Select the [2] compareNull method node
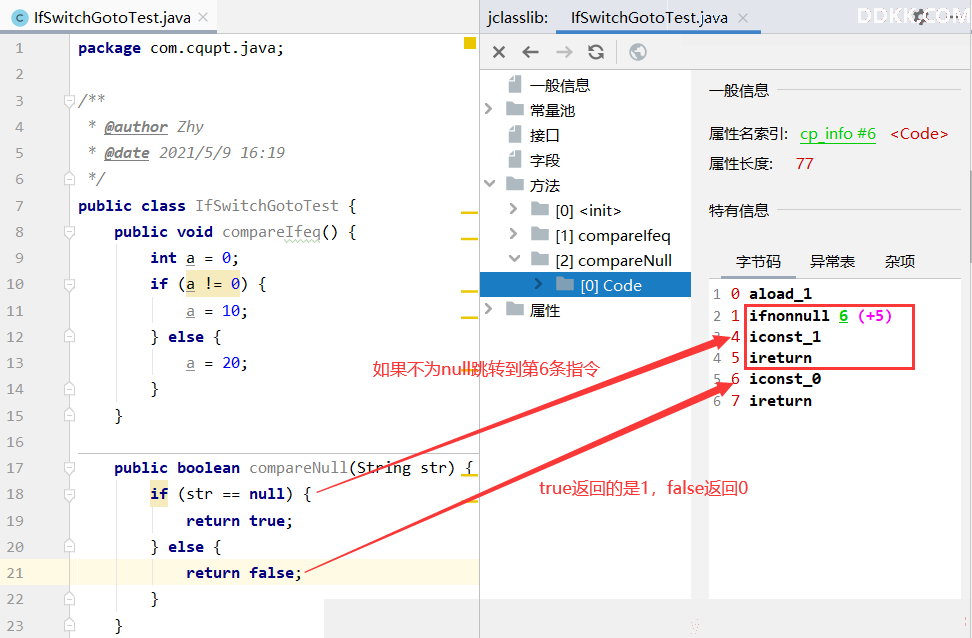Viewport: 972px width, 638px height. (x=614, y=260)
